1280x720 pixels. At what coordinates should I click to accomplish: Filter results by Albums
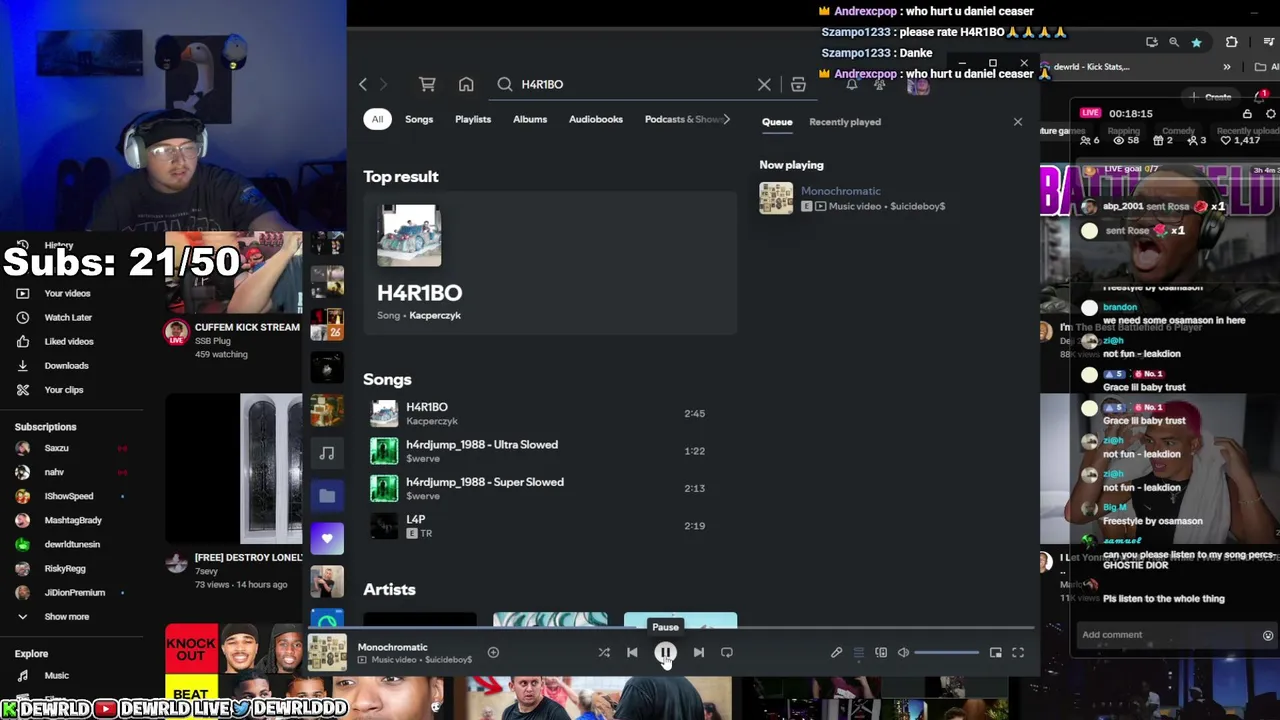pyautogui.click(x=530, y=119)
